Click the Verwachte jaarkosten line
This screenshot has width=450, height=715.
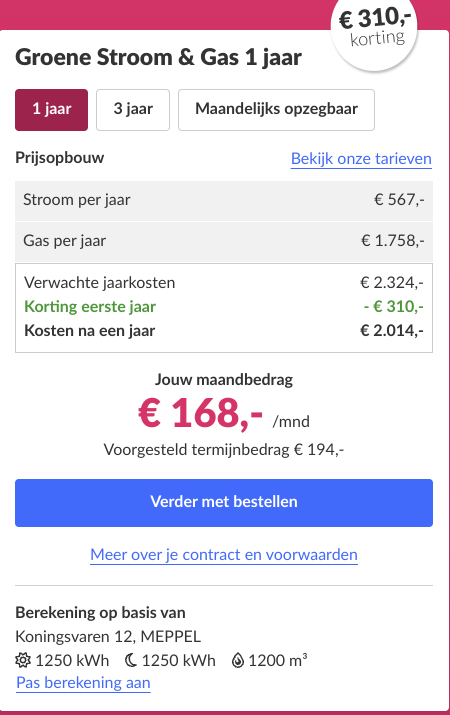(224, 283)
